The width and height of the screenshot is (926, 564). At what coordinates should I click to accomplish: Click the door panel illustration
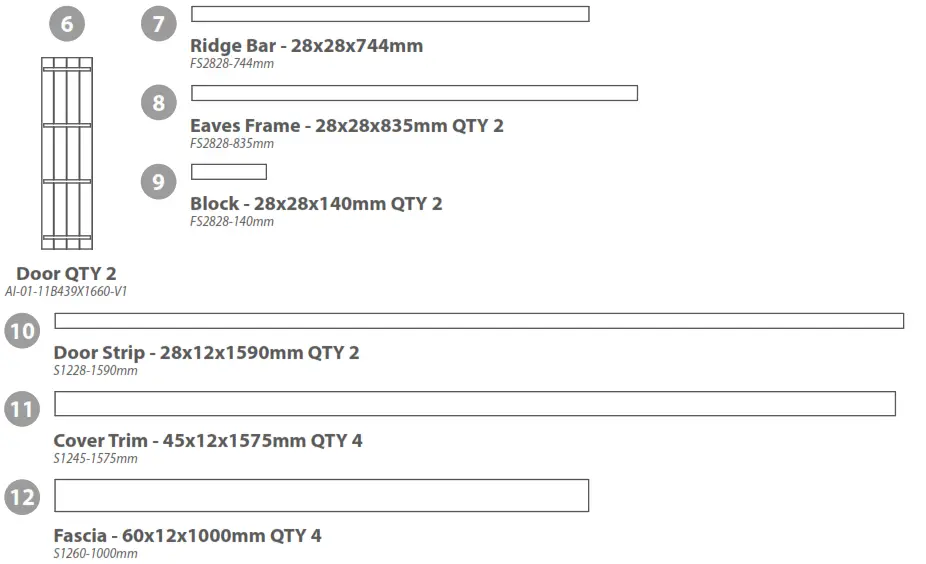(67, 153)
